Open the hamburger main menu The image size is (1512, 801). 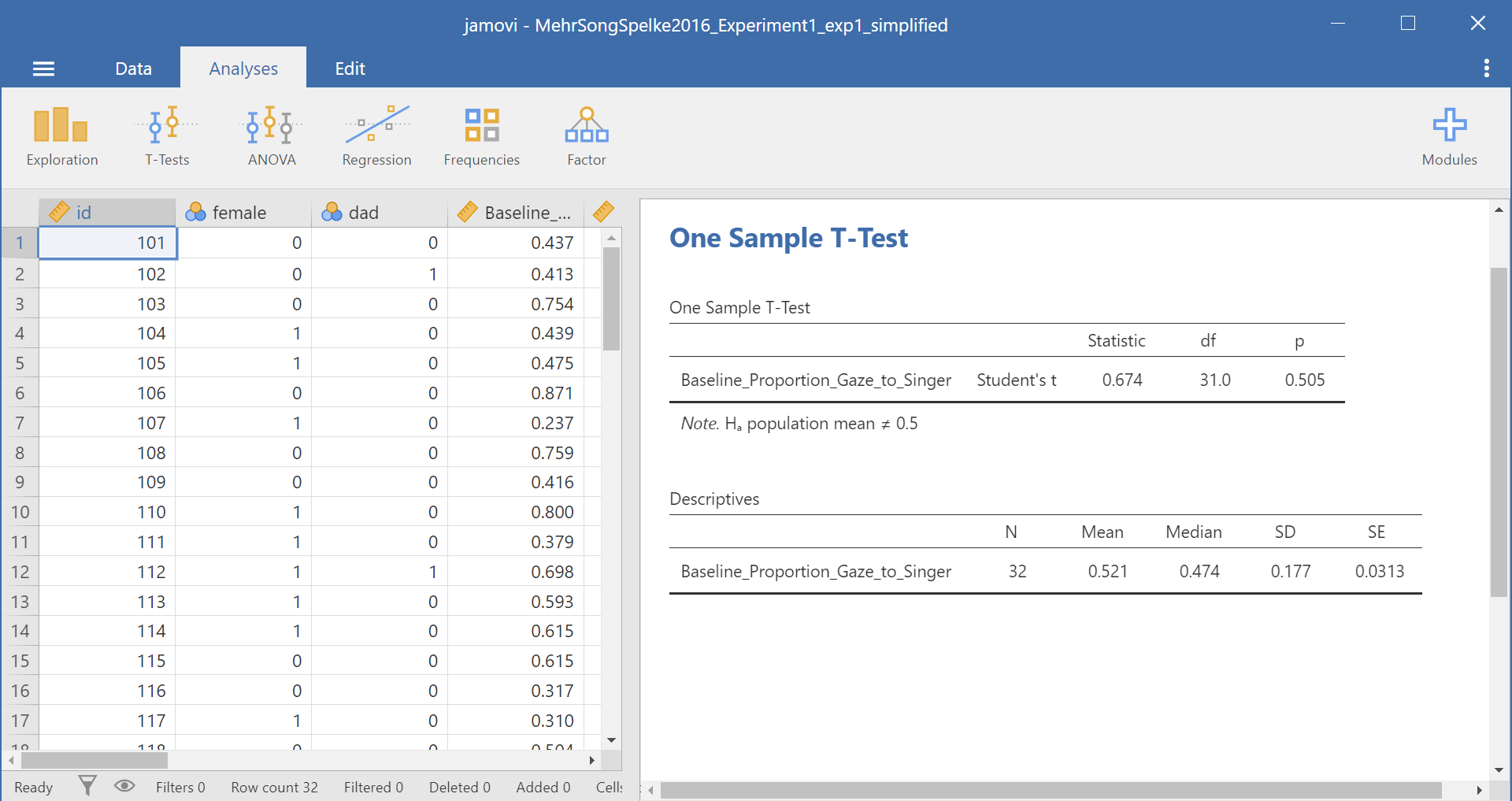[43, 69]
